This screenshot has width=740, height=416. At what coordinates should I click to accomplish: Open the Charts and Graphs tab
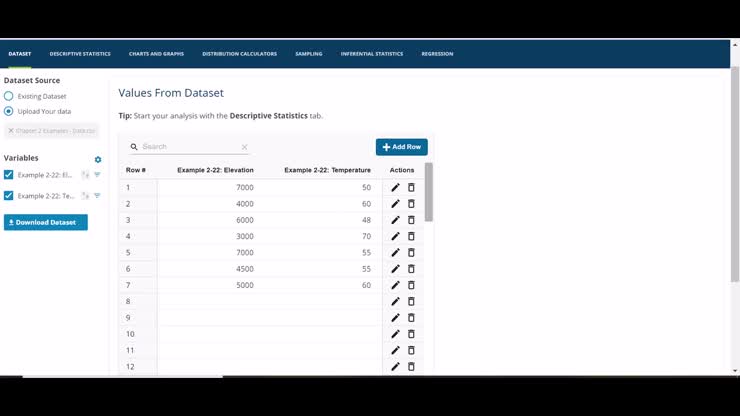coord(156,54)
